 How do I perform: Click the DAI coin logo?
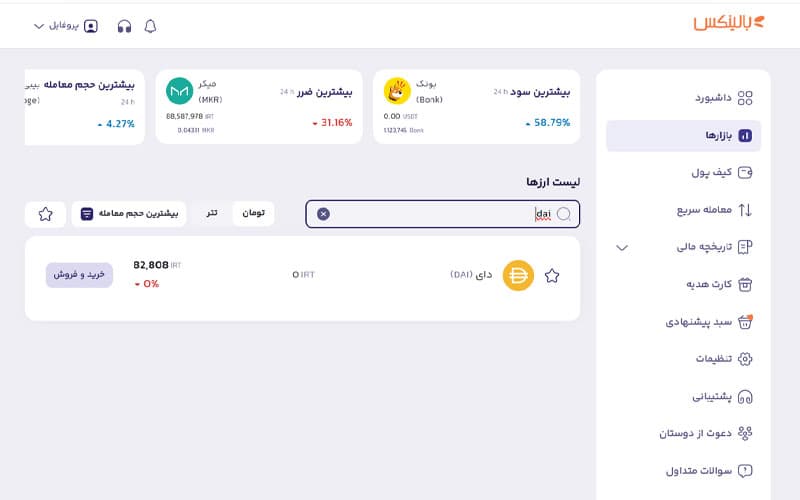click(x=518, y=275)
